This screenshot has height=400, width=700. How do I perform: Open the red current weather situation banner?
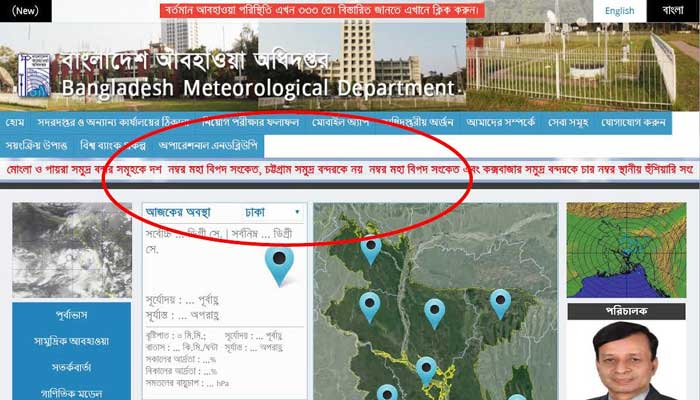click(322, 10)
